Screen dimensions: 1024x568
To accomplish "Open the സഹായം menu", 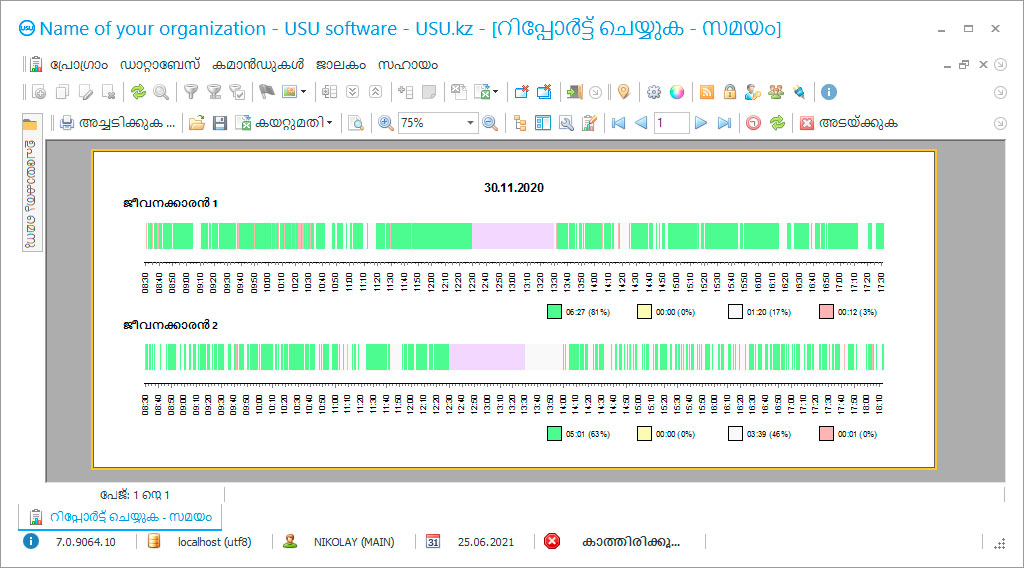I will point(408,65).
